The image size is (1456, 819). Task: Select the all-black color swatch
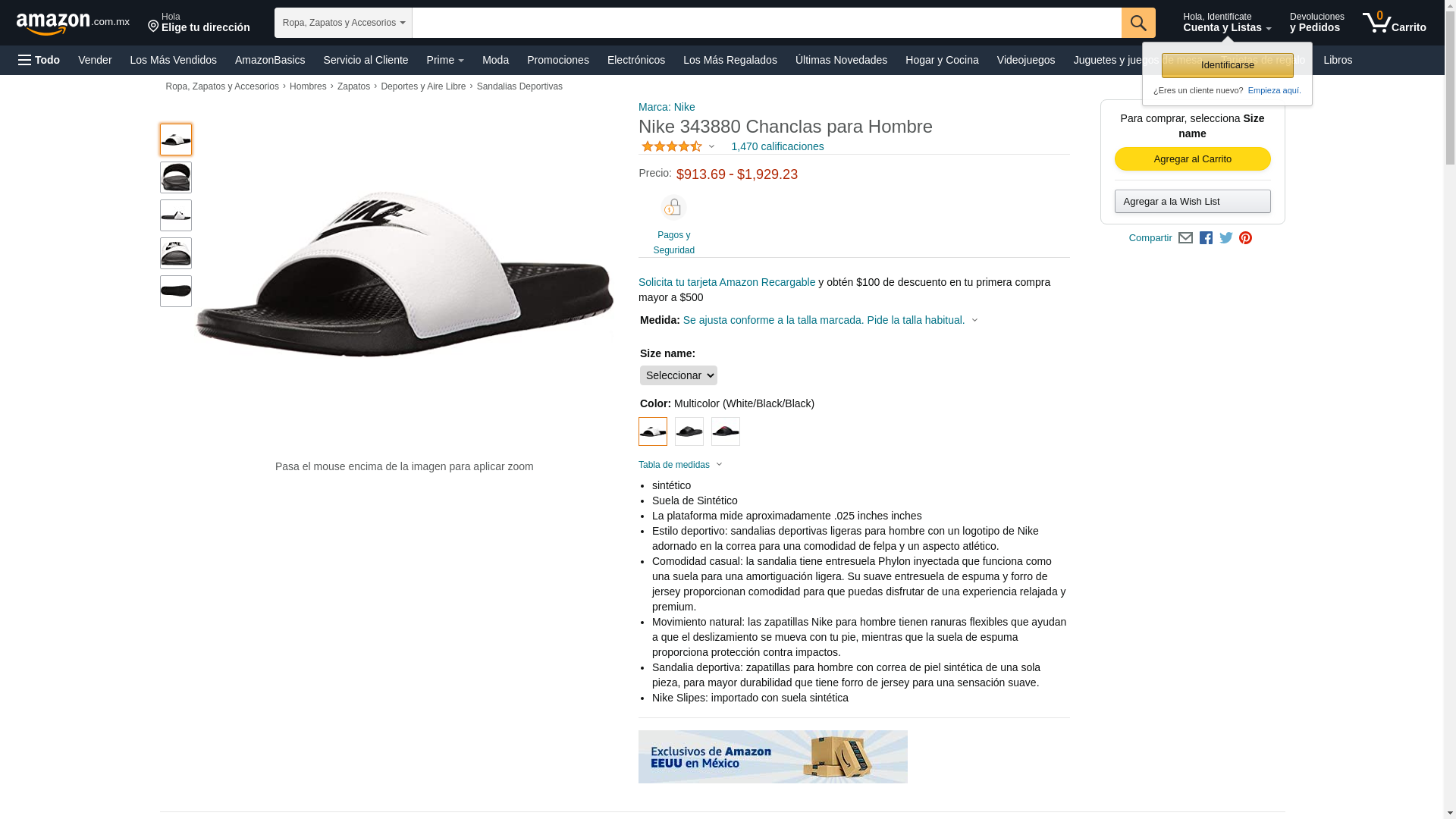[689, 431]
